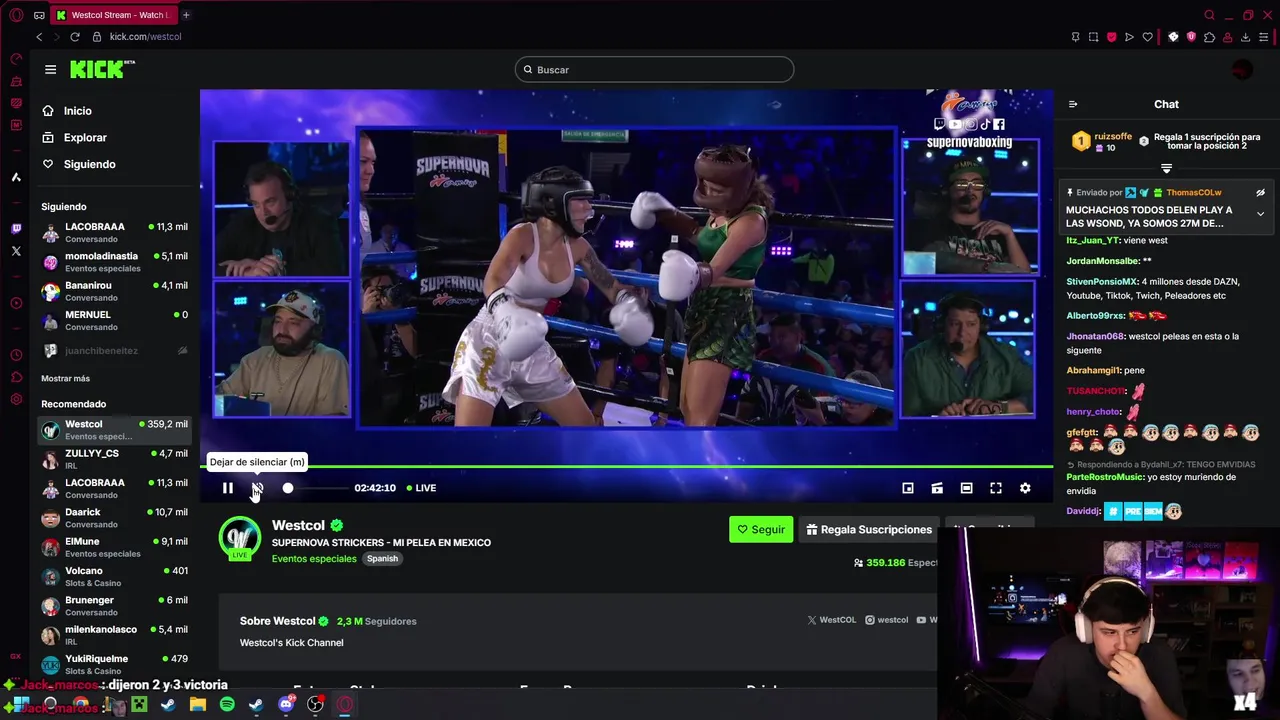This screenshot has width=1280, height=720.
Task: Open the clip creation icon
Action: coord(937,488)
